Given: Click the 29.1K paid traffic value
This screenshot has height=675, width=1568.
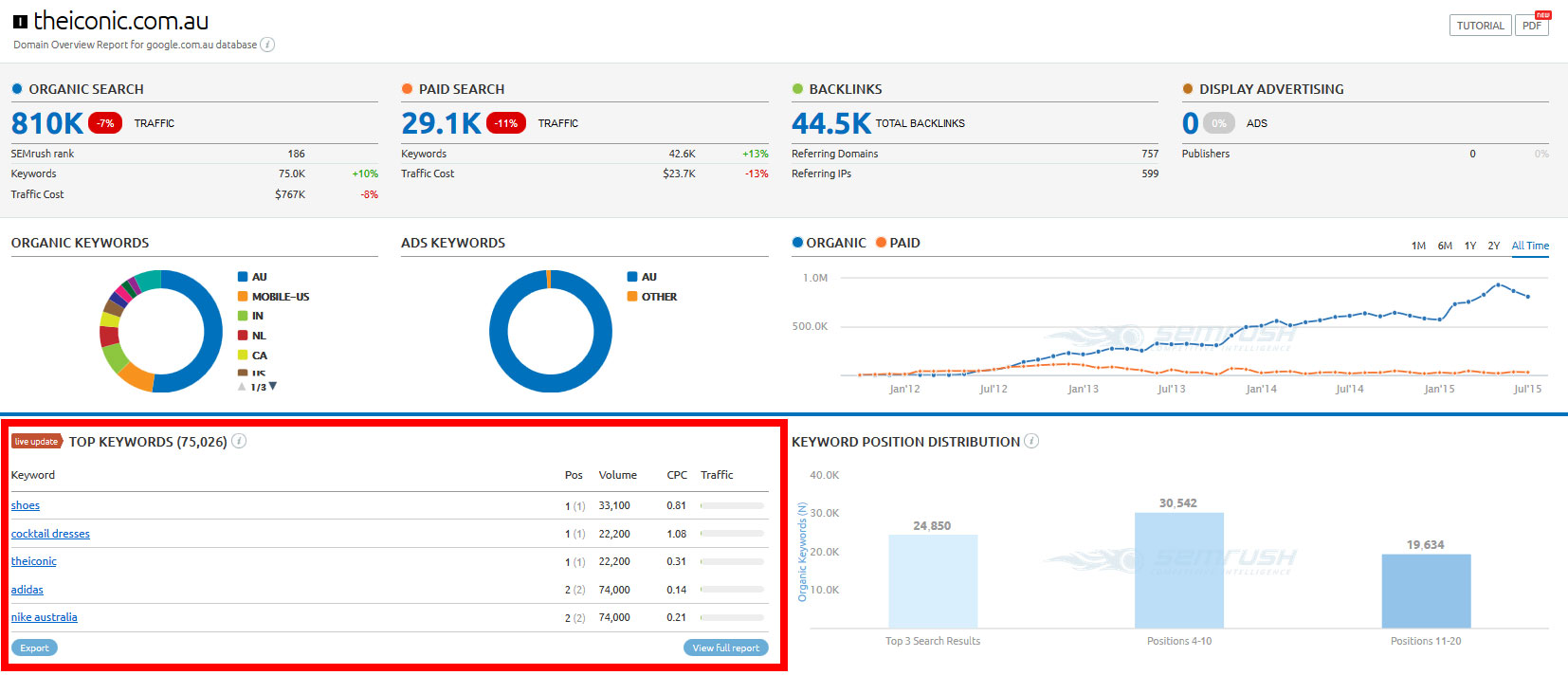Looking at the screenshot, I should pos(442,123).
